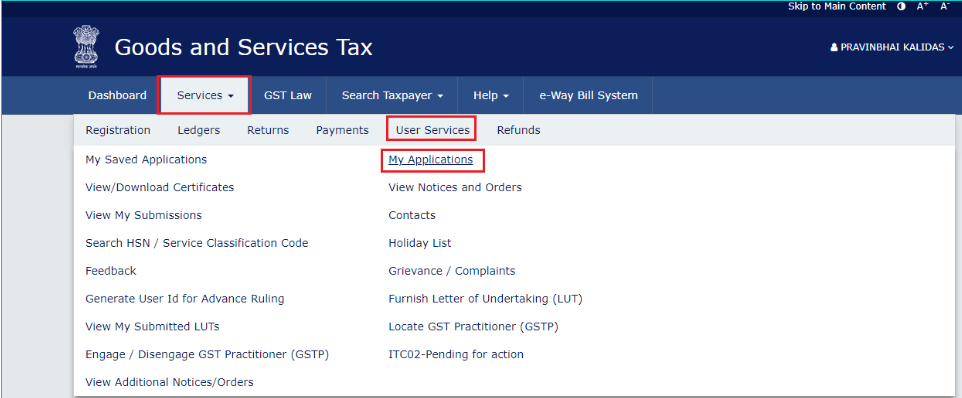962x398 pixels.
Task: Select the Ledgers submenu tab
Action: coord(199,130)
